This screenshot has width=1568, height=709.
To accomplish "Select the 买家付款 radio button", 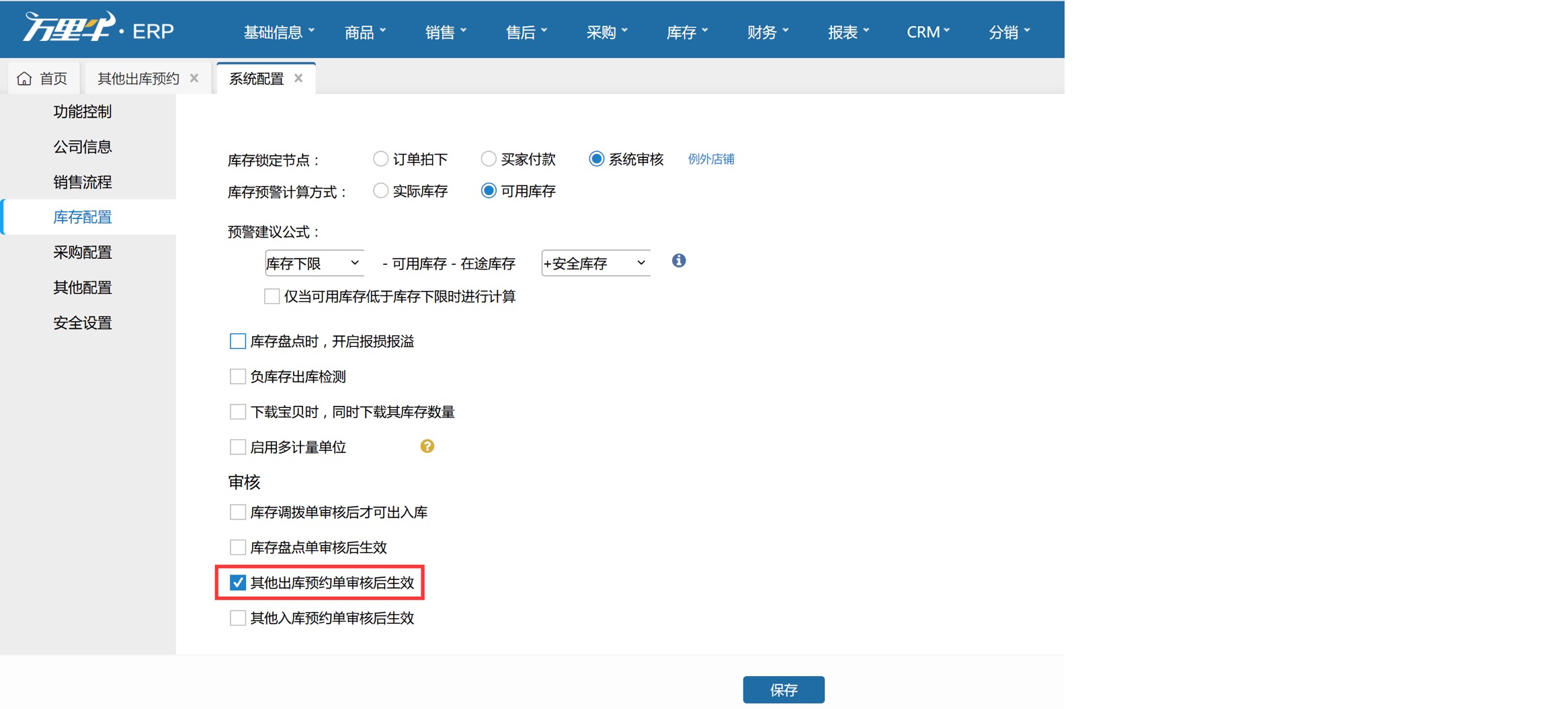I will pyautogui.click(x=489, y=159).
